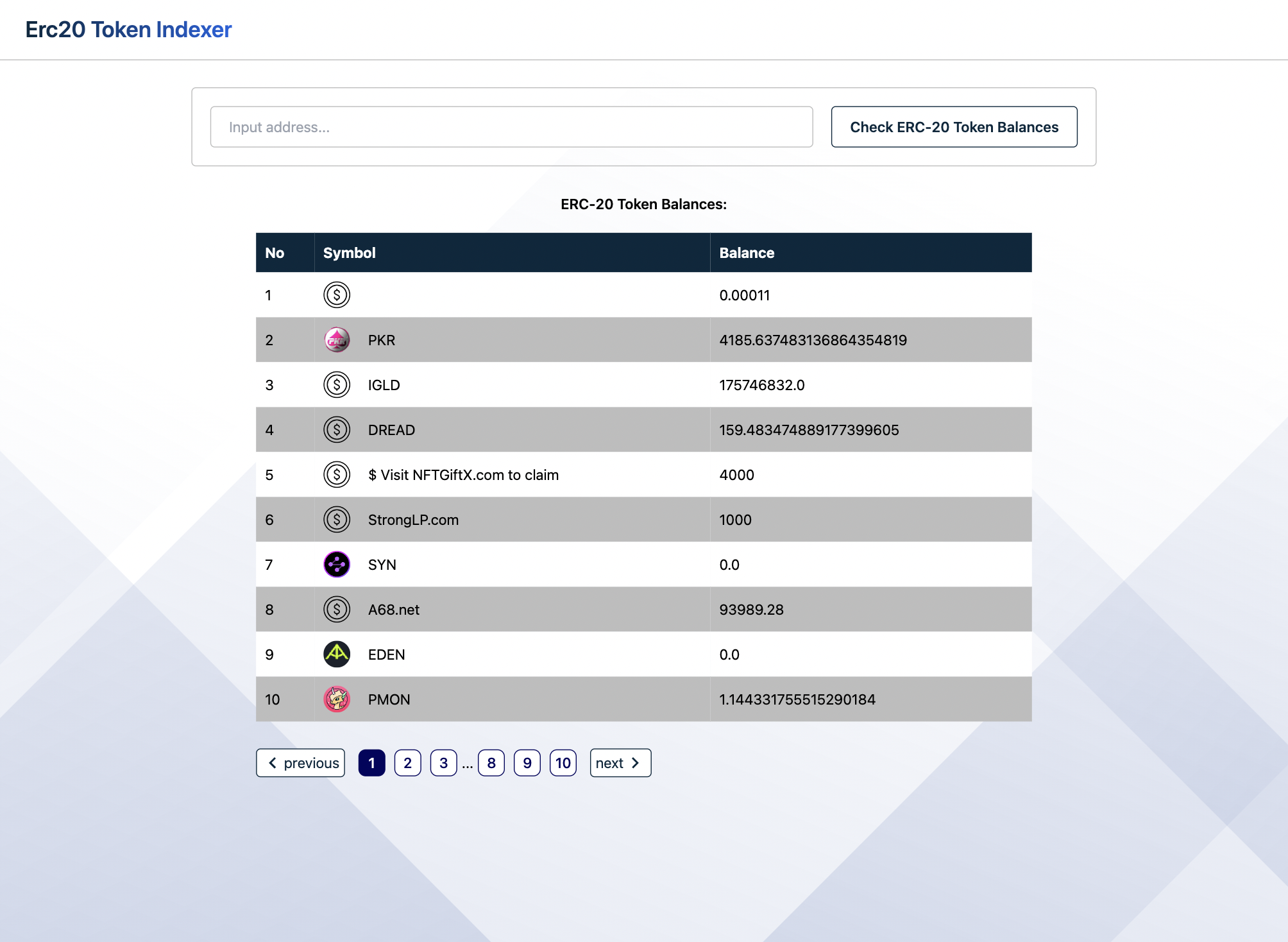Jump to pagination page 8
Viewport: 1288px width, 942px height.
tap(491, 763)
